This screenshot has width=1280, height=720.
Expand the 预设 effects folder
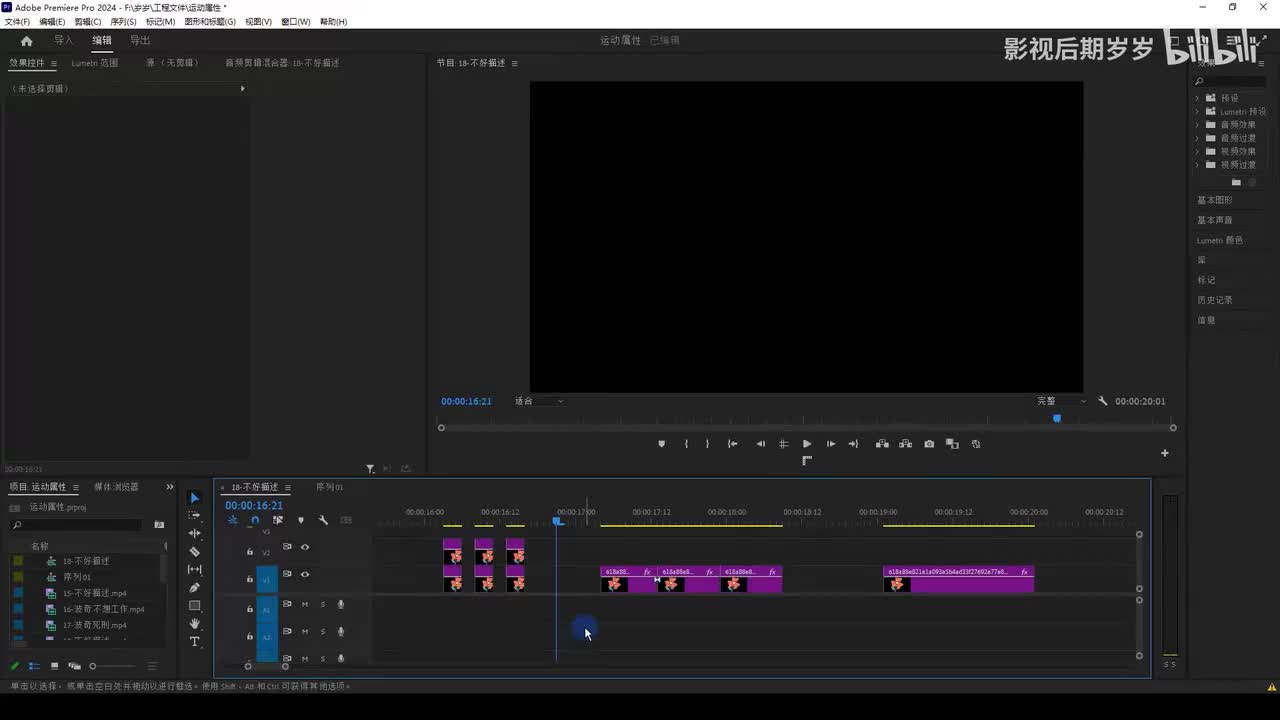tap(1198, 98)
